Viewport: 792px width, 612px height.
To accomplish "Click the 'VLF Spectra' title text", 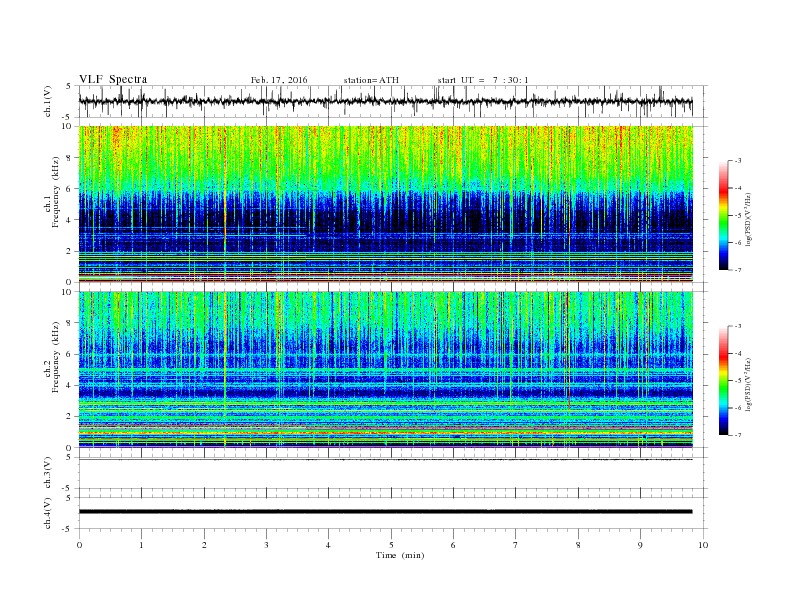I will pos(113,79).
